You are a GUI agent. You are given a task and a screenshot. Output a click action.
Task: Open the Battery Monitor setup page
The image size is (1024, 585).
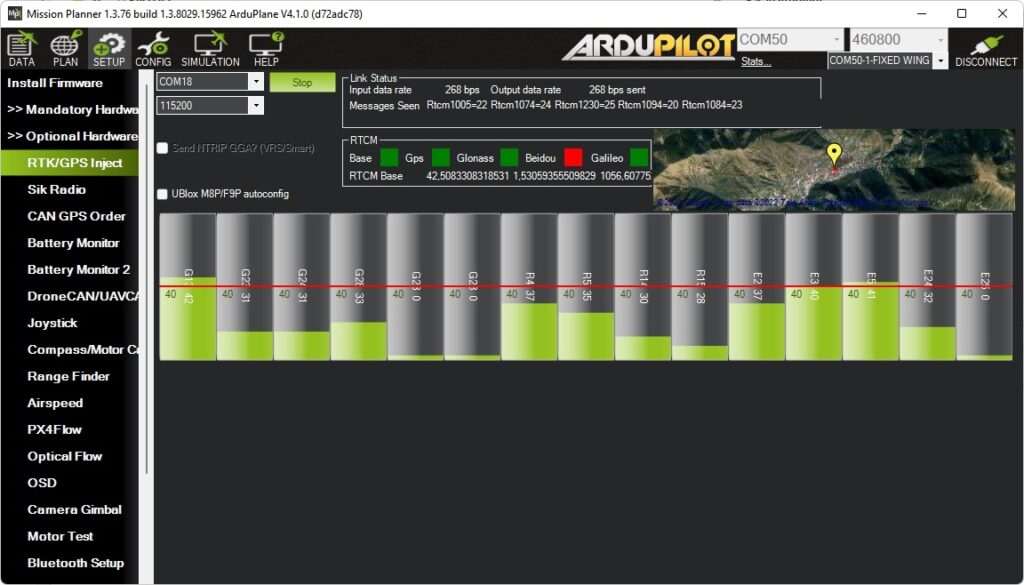click(73, 243)
